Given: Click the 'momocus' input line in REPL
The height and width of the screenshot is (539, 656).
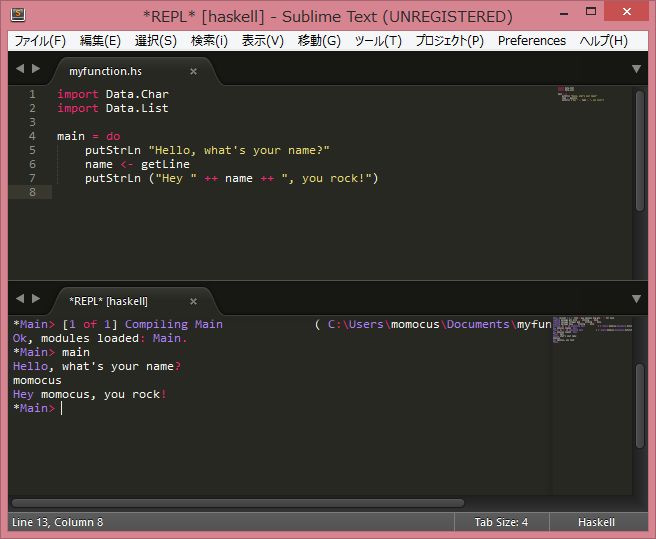Looking at the screenshot, I should (x=37, y=380).
